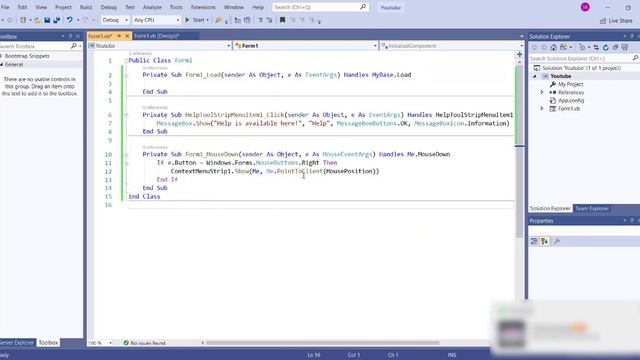Click the Ln 16 status bar indicator
640x360 pixels.
[313, 355]
